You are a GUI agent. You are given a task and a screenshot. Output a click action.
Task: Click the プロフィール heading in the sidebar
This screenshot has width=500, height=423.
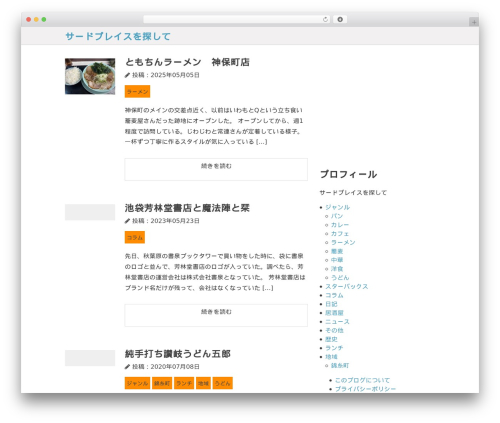click(x=348, y=174)
